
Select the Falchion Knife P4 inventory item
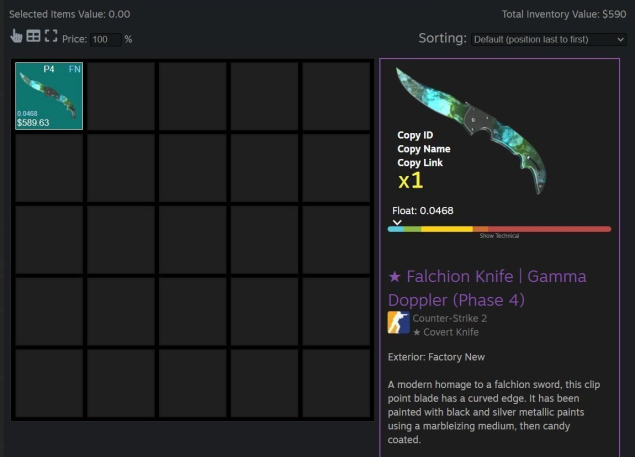click(x=49, y=96)
